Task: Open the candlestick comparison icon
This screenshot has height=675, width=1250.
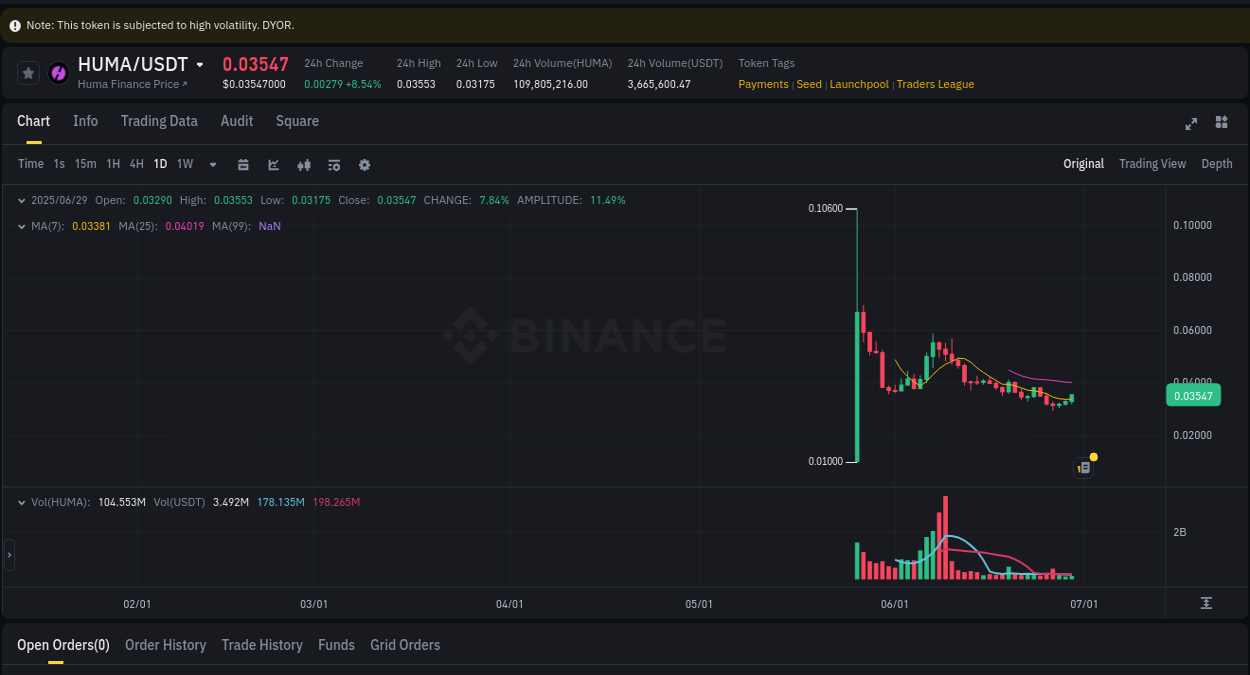Action: (x=303, y=164)
